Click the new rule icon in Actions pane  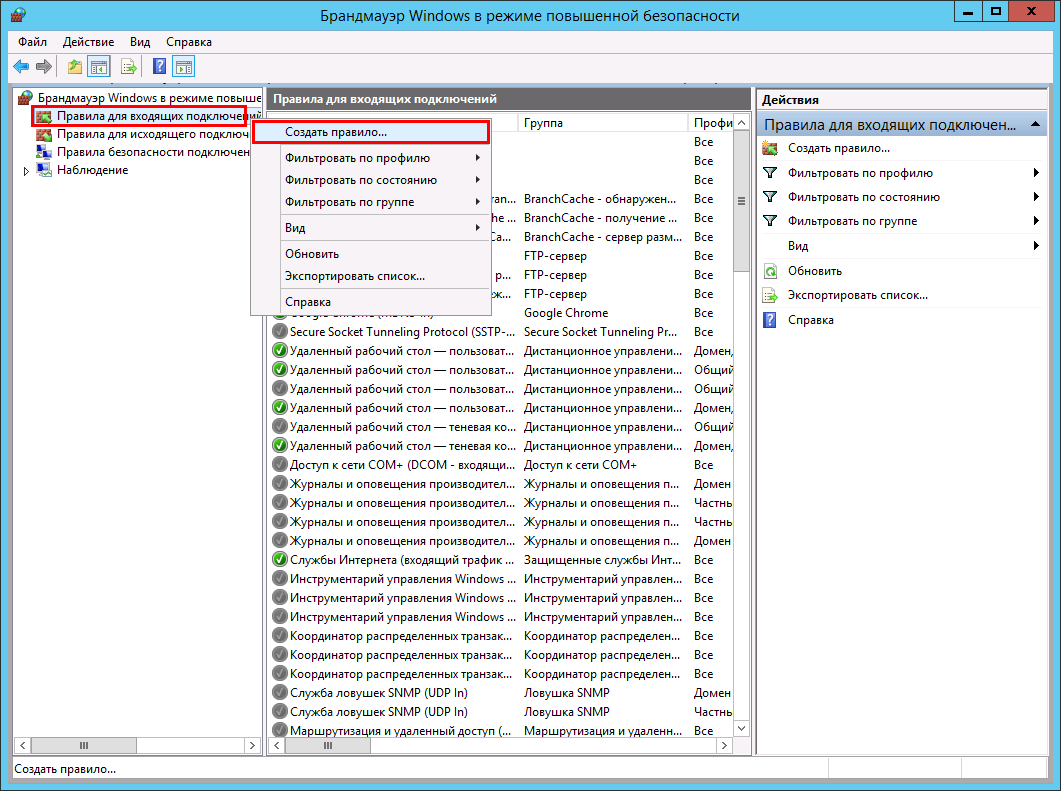point(770,148)
